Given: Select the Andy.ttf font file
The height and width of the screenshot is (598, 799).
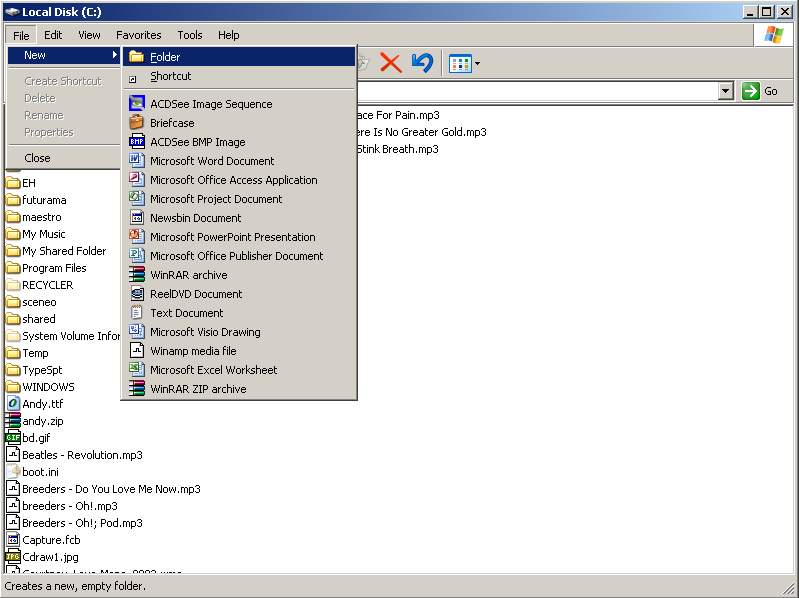Looking at the screenshot, I should tap(35, 404).
